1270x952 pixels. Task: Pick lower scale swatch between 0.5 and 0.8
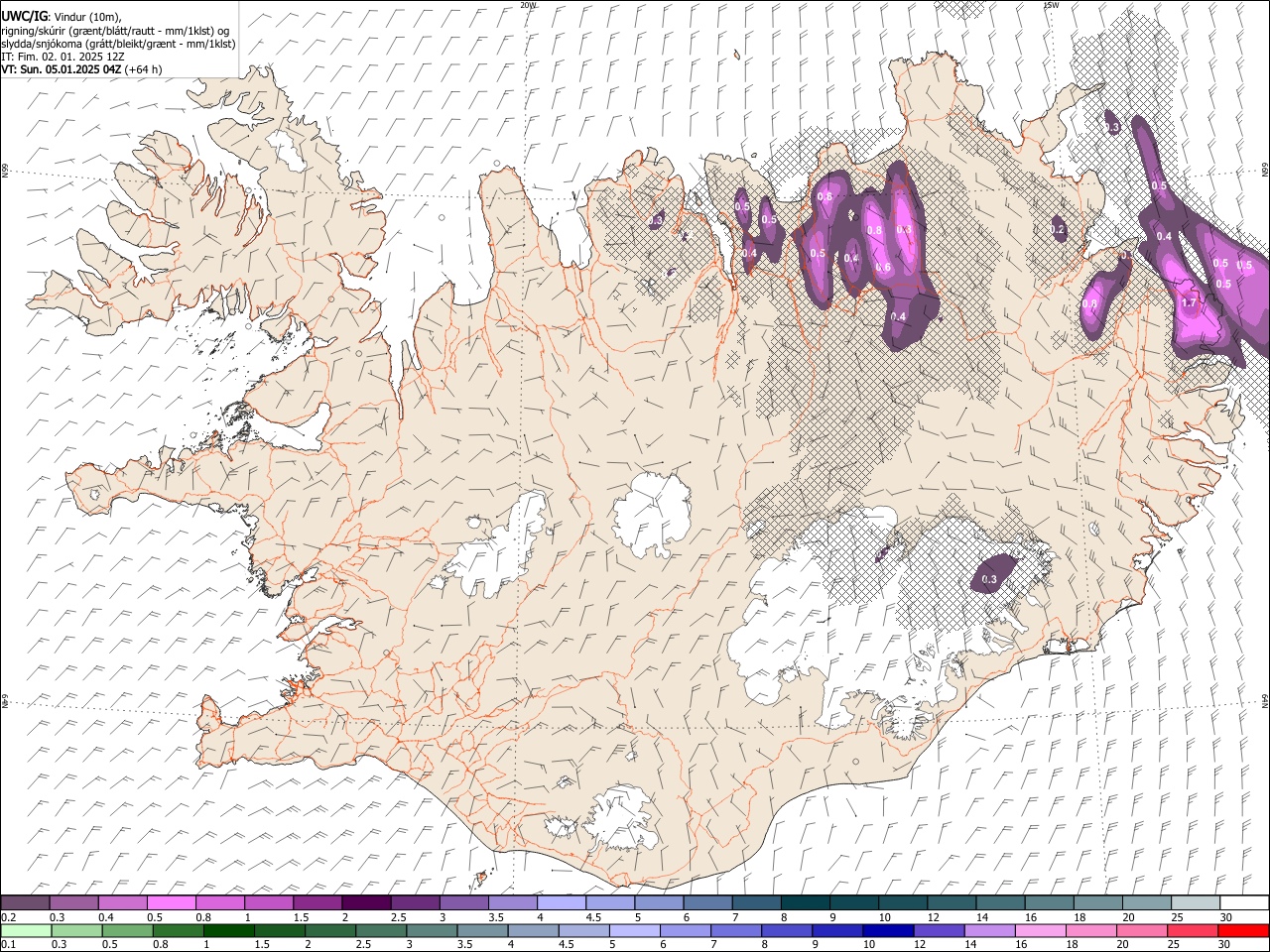click(127, 930)
